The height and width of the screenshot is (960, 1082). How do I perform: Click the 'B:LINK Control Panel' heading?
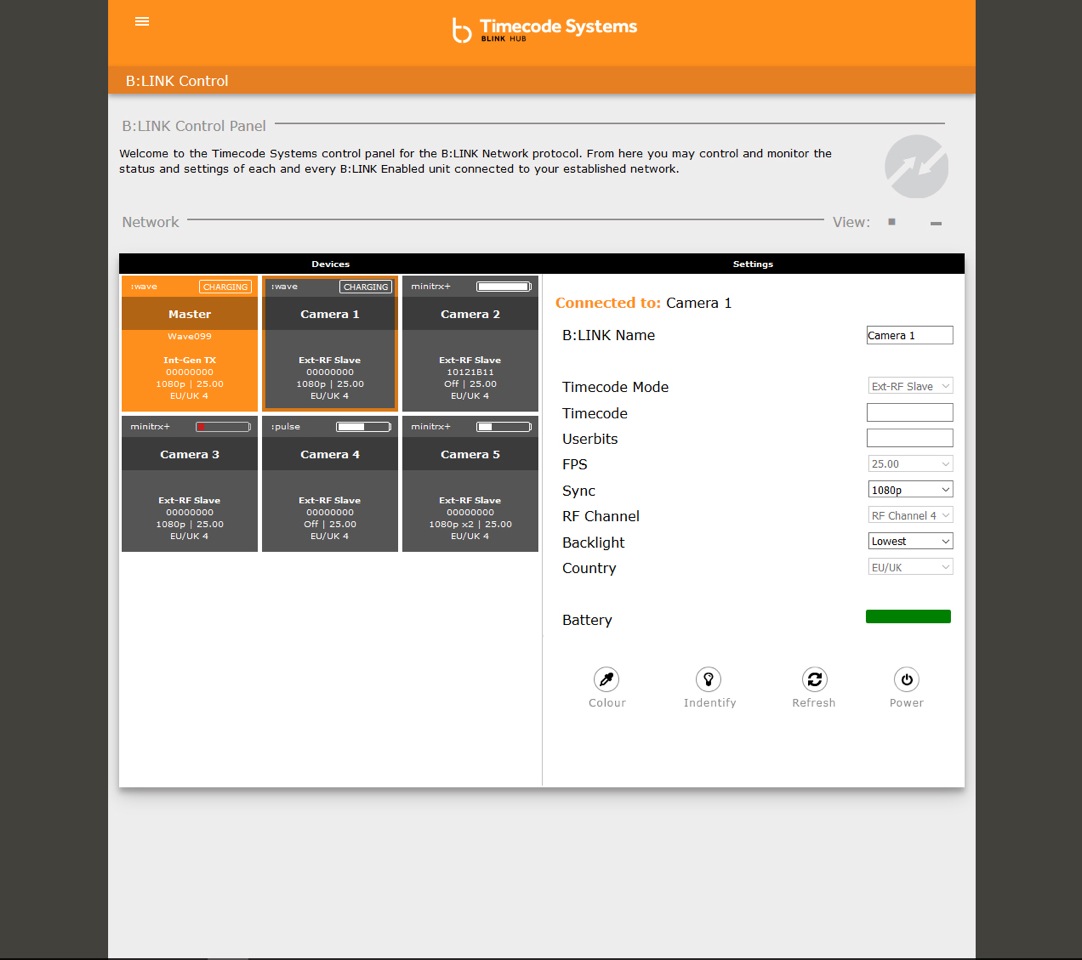point(194,126)
